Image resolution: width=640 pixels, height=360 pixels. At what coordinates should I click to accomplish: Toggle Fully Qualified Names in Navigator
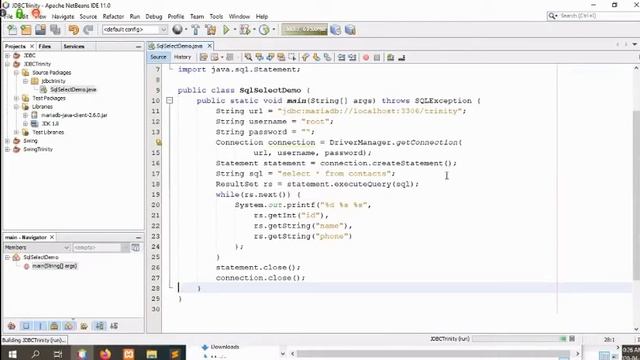tap(84, 326)
